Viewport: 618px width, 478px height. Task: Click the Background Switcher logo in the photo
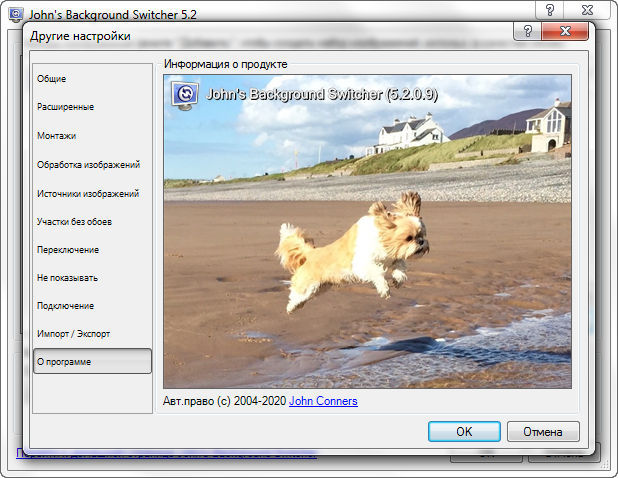coord(184,96)
